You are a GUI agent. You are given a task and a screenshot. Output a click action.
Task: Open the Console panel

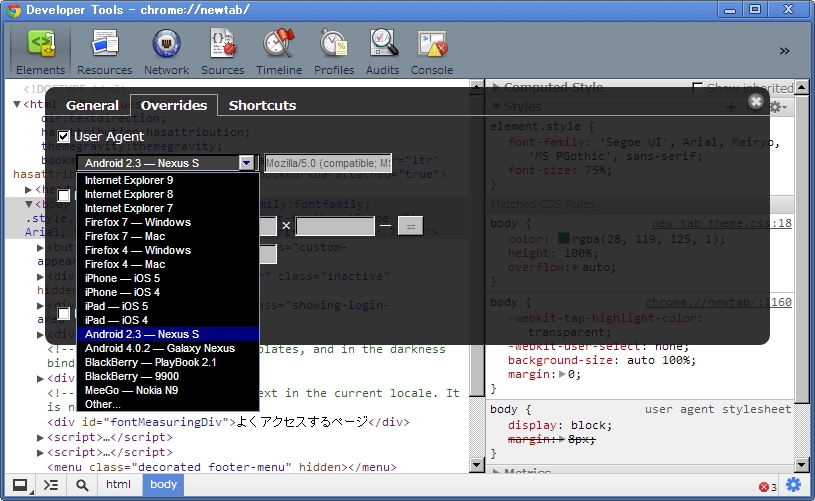pyautogui.click(x=432, y=51)
